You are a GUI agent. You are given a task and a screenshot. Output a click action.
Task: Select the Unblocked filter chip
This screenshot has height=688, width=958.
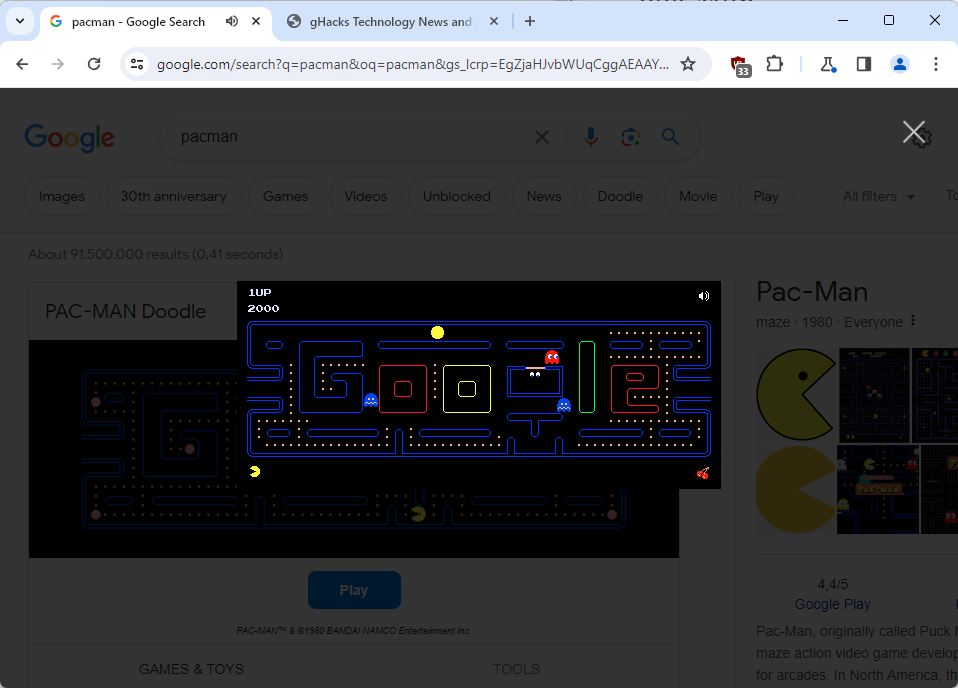pyautogui.click(x=456, y=196)
